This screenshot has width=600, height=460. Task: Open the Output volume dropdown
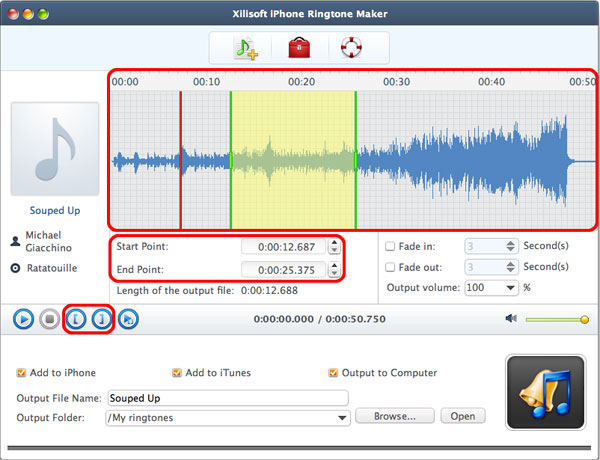tap(510, 288)
